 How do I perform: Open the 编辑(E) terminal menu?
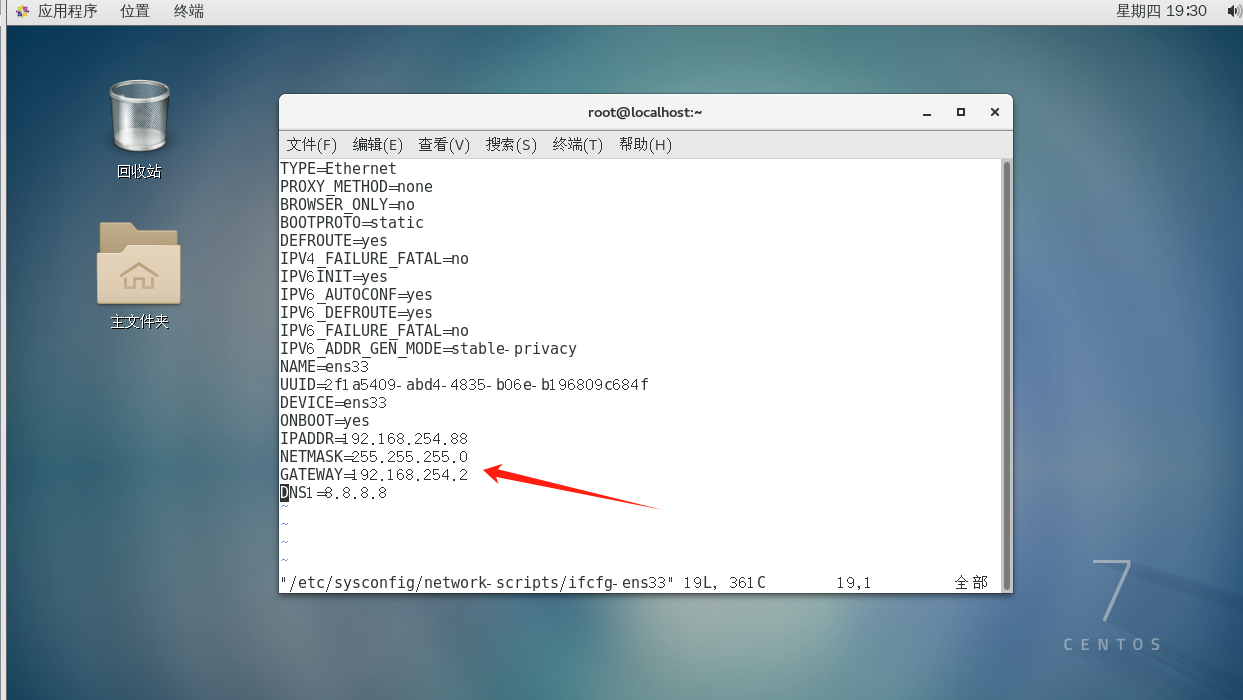point(377,145)
